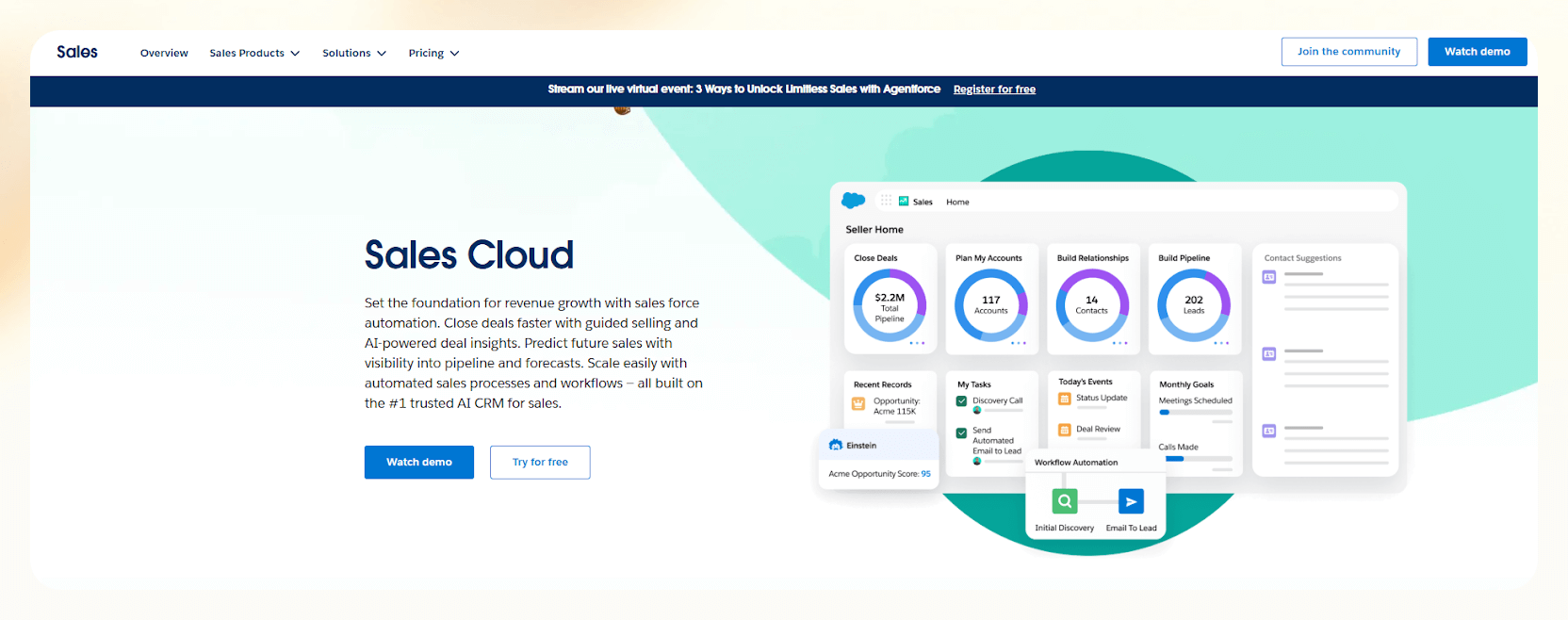Click the Stream our live virtual event banner text

click(x=744, y=90)
